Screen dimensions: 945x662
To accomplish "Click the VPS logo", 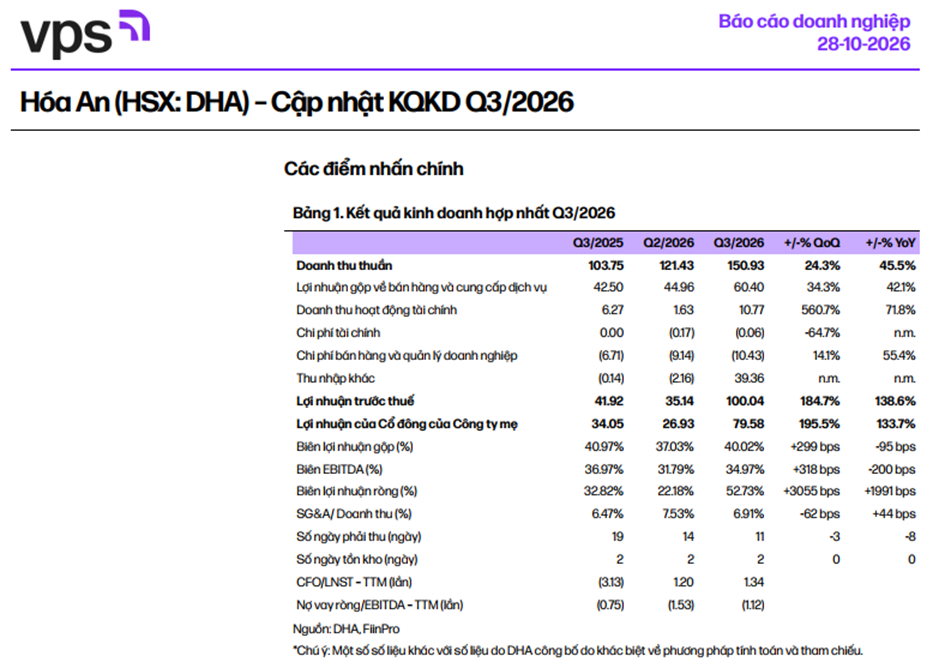I will [x=85, y=33].
